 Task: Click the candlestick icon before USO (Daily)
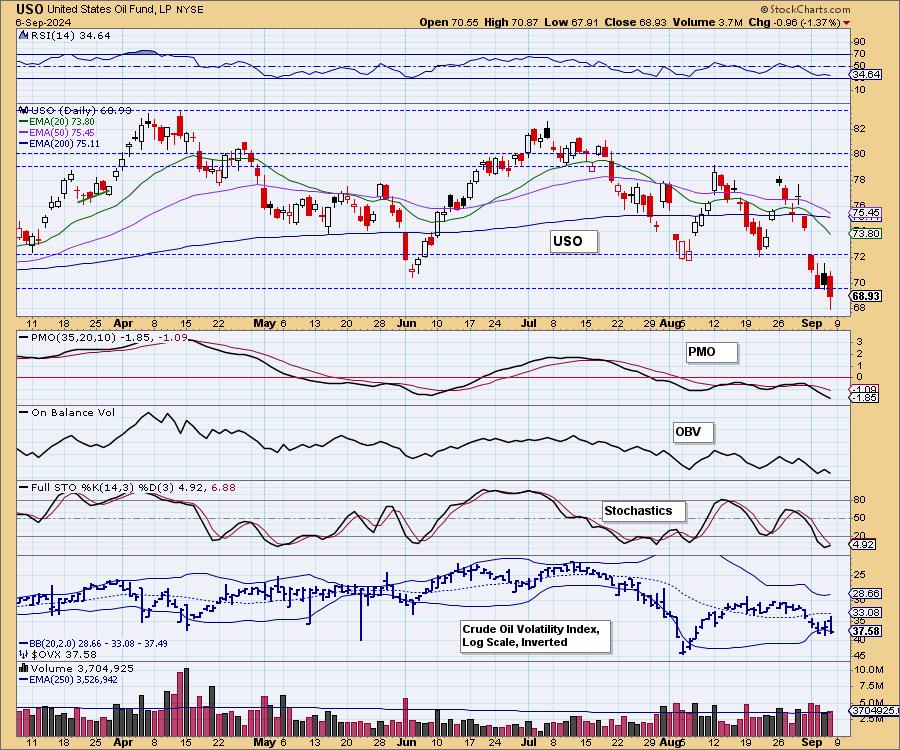click(23, 110)
